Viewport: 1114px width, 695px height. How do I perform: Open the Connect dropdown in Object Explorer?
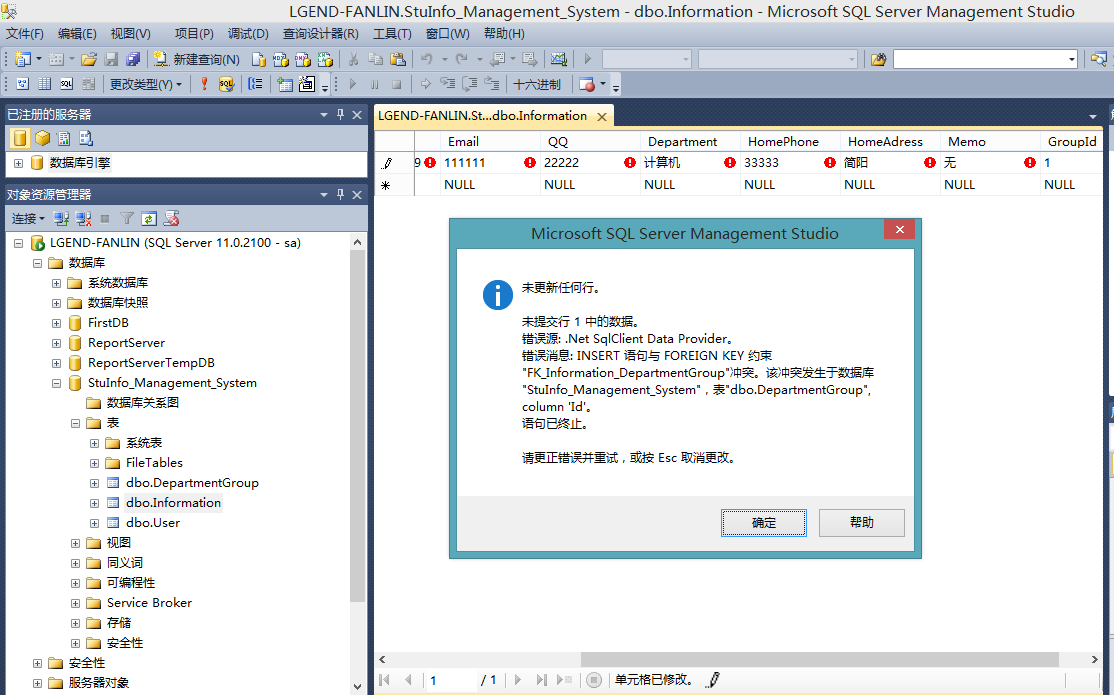pyautogui.click(x=28, y=218)
